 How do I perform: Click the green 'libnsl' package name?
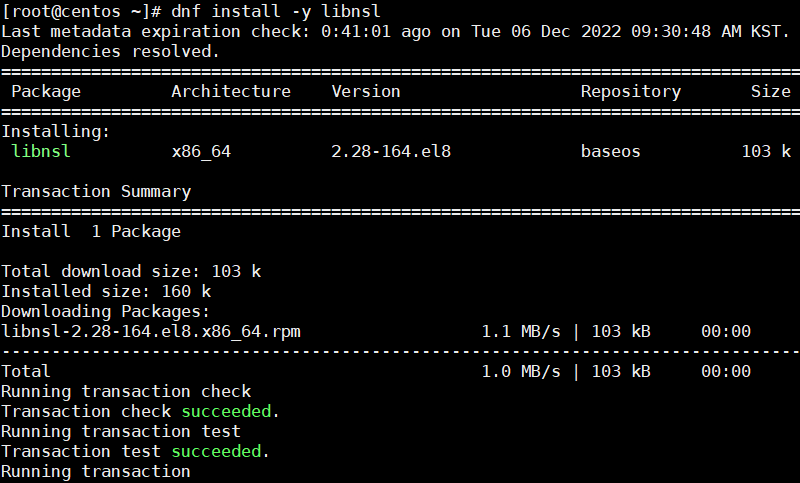click(41, 151)
